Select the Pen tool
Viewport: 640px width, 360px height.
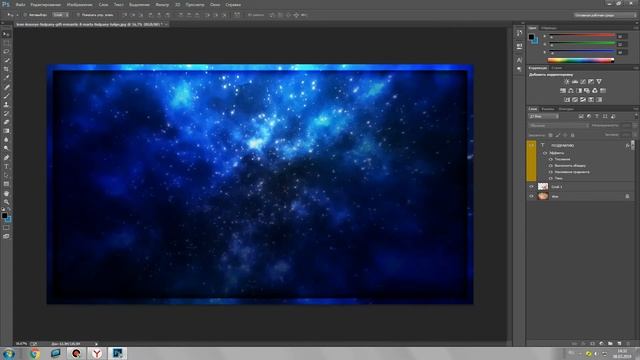[6, 158]
